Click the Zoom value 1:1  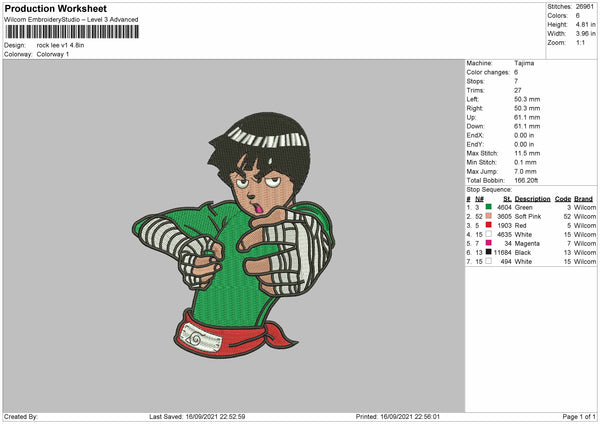[580, 42]
